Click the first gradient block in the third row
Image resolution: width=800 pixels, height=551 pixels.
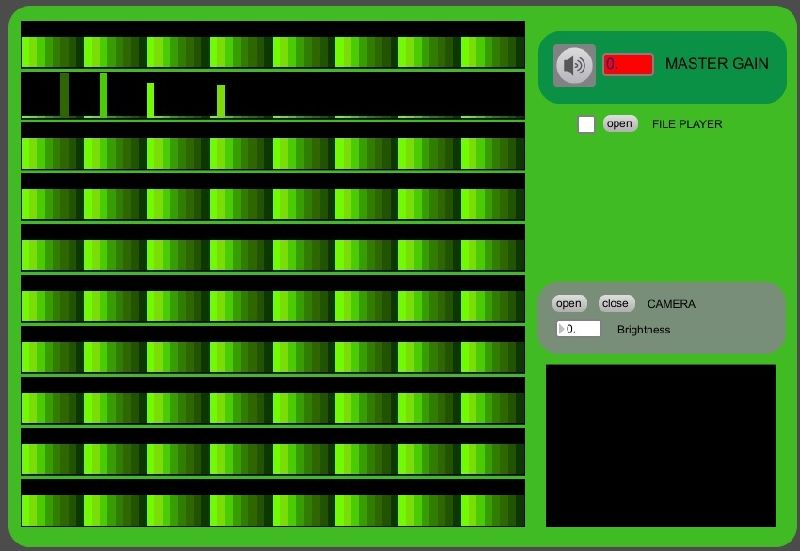[x=49, y=153]
